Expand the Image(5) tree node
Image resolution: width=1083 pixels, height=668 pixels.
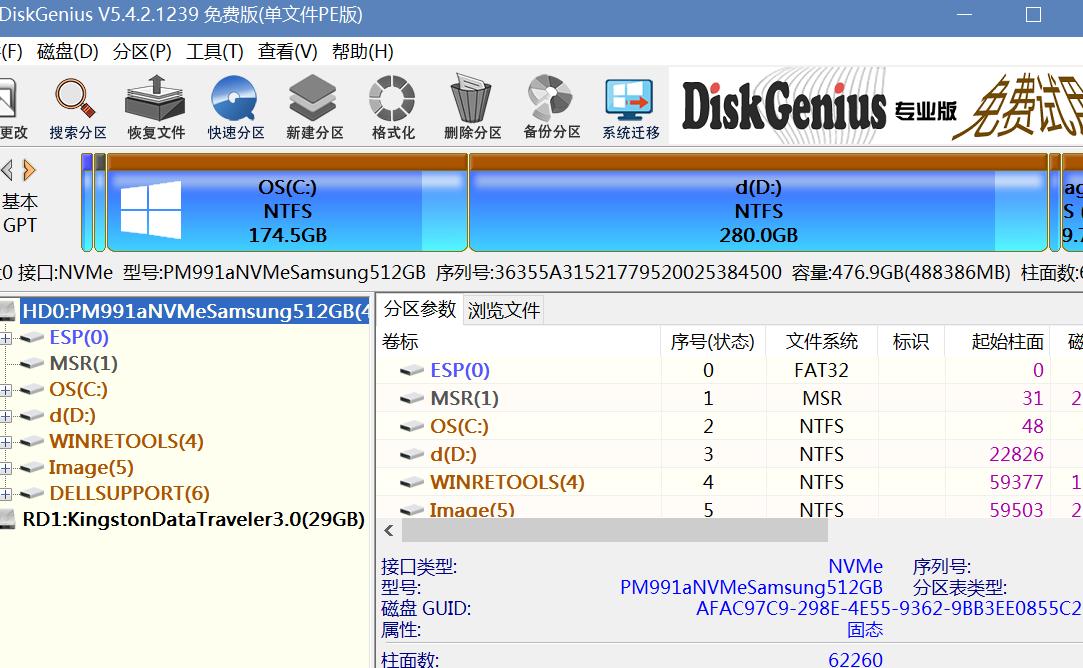(6, 468)
